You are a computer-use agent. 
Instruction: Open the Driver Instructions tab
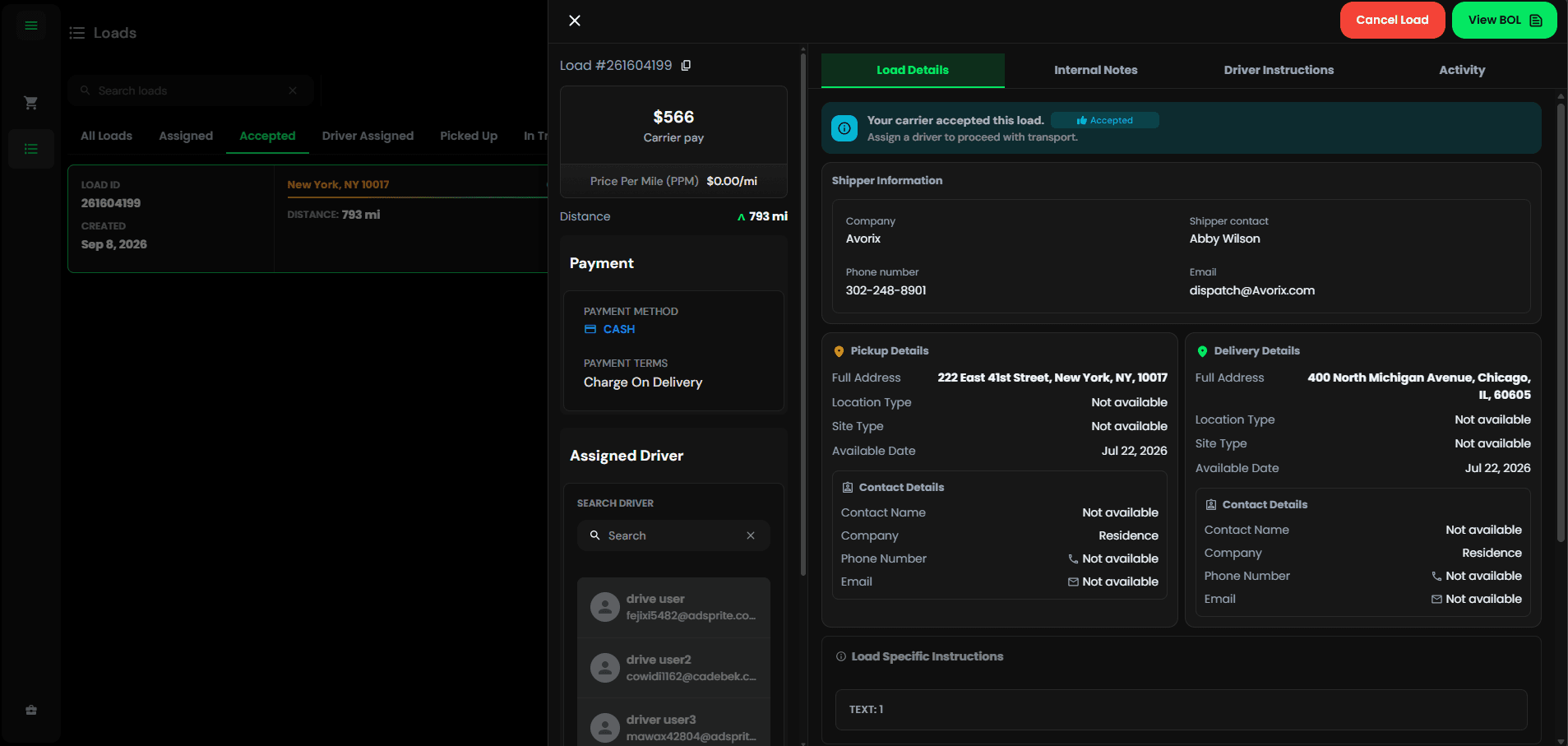(x=1279, y=71)
